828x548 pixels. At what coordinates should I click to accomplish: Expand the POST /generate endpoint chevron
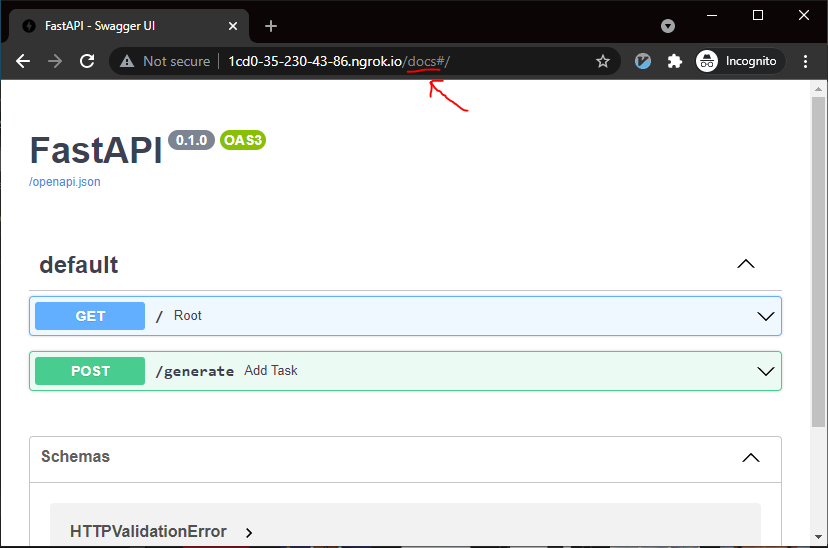pos(766,371)
